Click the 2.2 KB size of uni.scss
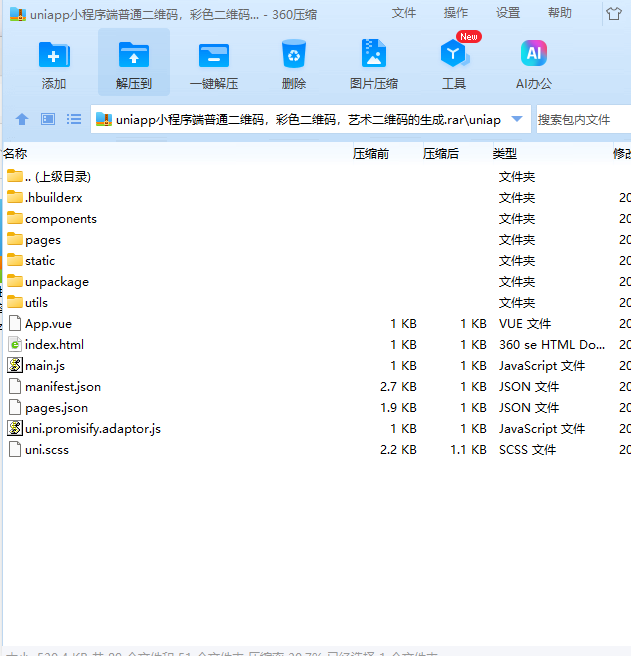Image resolution: width=631 pixels, height=656 pixels. pyautogui.click(x=398, y=450)
